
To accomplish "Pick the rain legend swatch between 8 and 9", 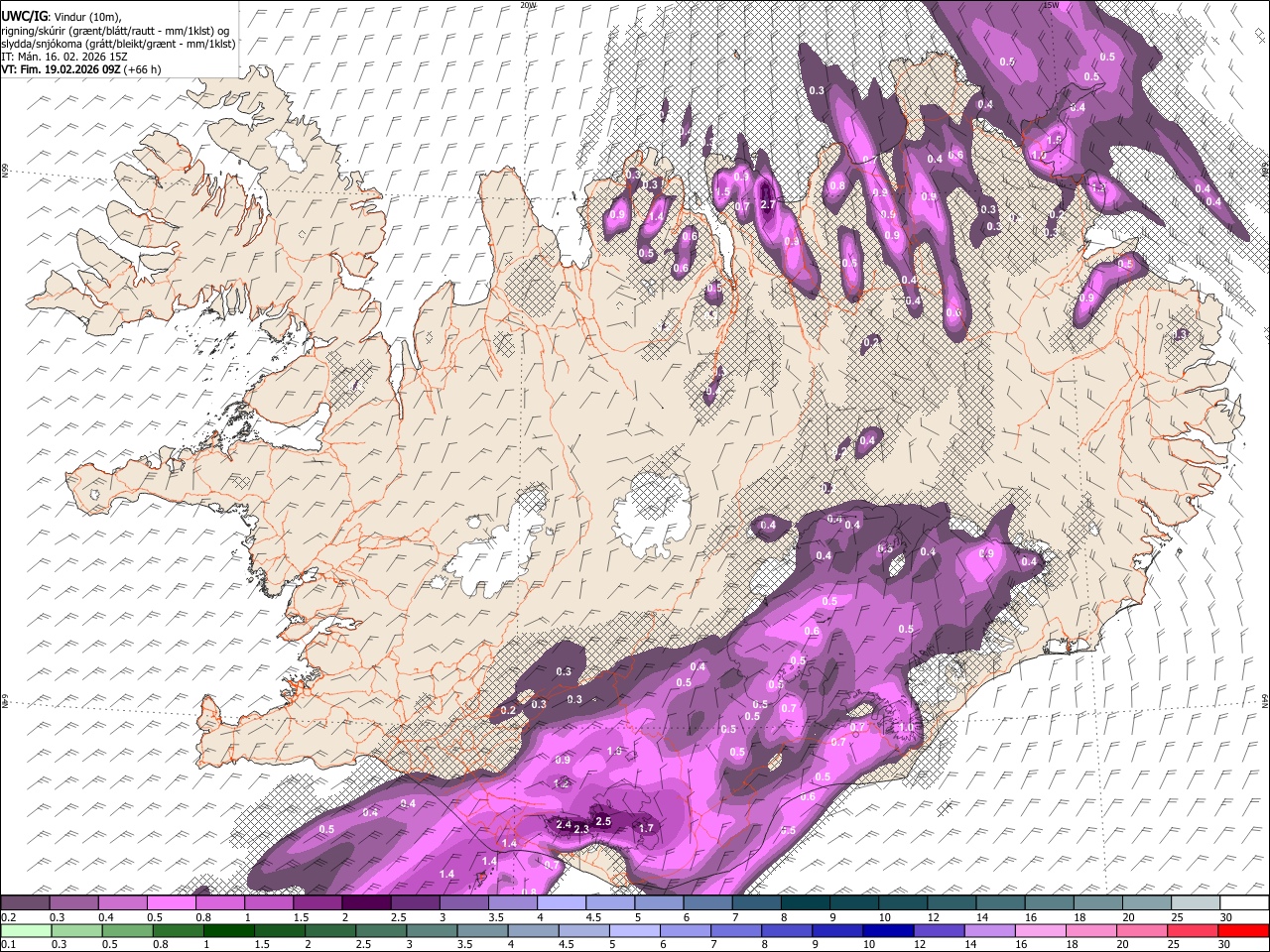I will 787,930.
